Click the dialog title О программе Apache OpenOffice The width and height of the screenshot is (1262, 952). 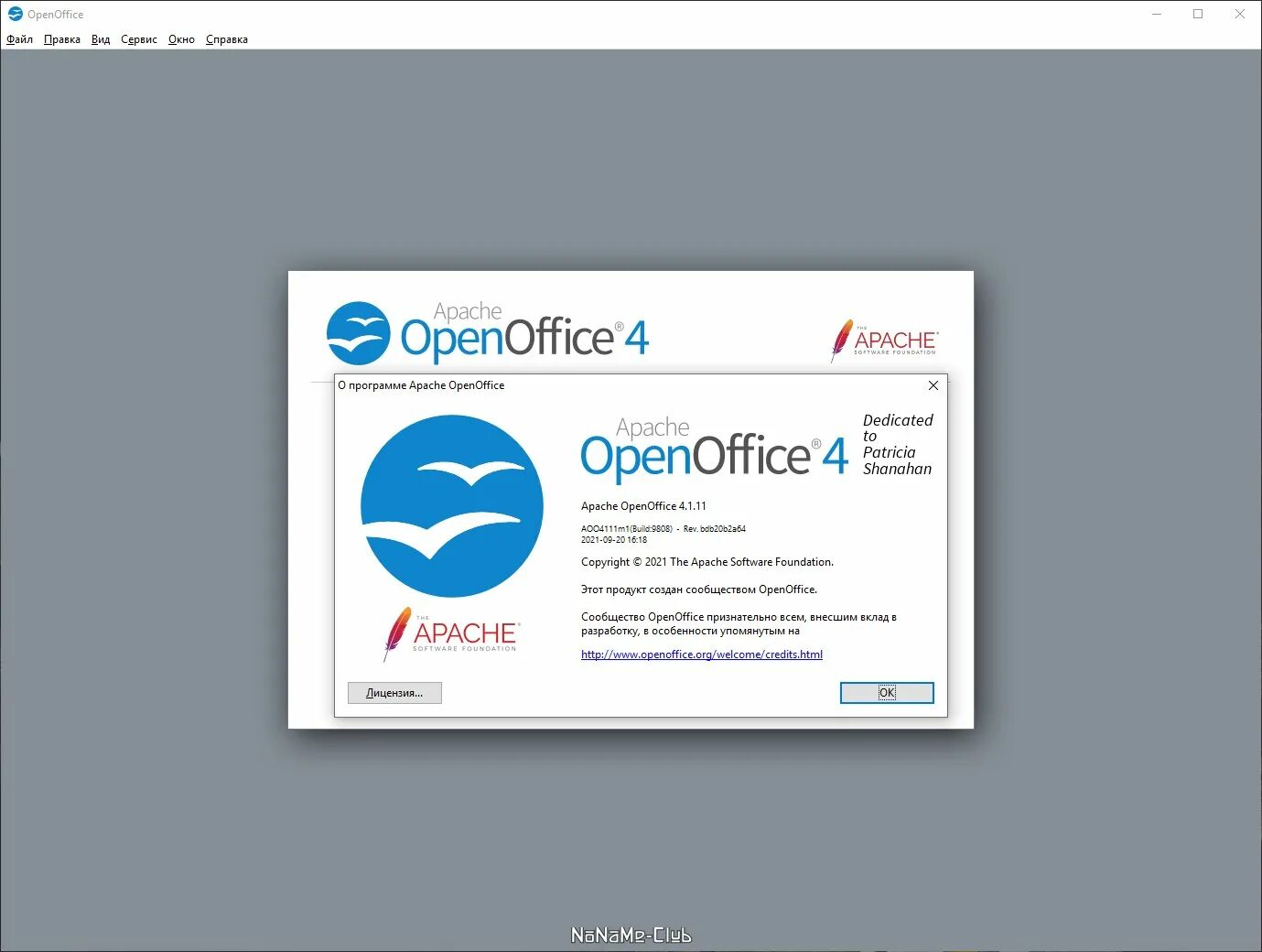pyautogui.click(x=421, y=385)
